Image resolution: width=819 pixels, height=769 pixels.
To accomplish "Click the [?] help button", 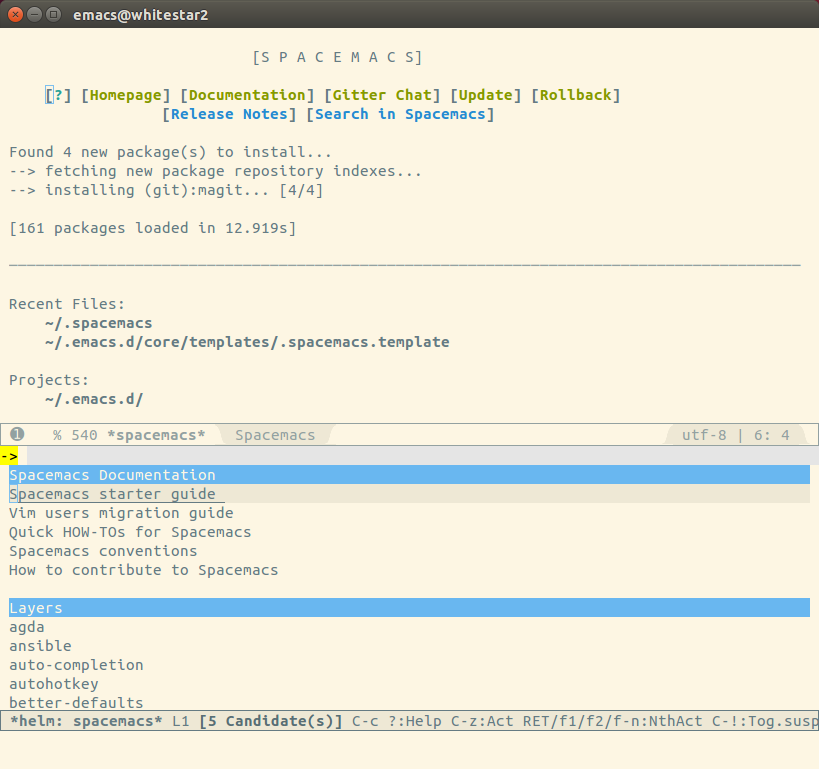I will coord(58,95).
